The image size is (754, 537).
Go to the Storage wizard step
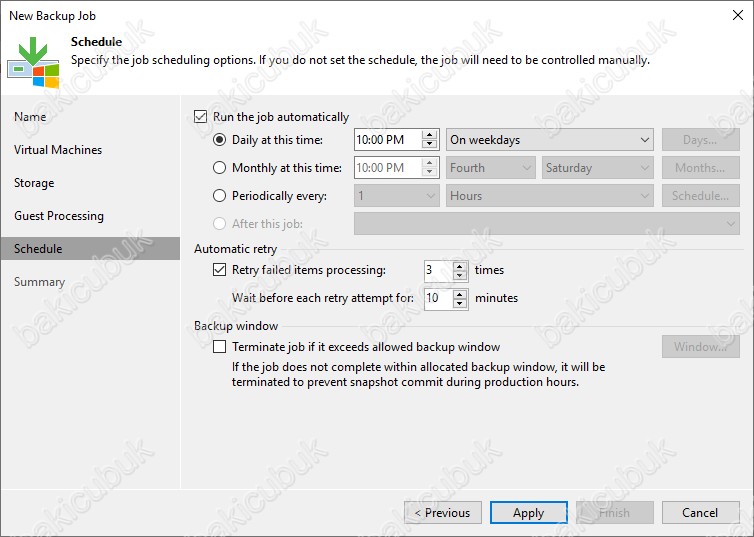34,183
